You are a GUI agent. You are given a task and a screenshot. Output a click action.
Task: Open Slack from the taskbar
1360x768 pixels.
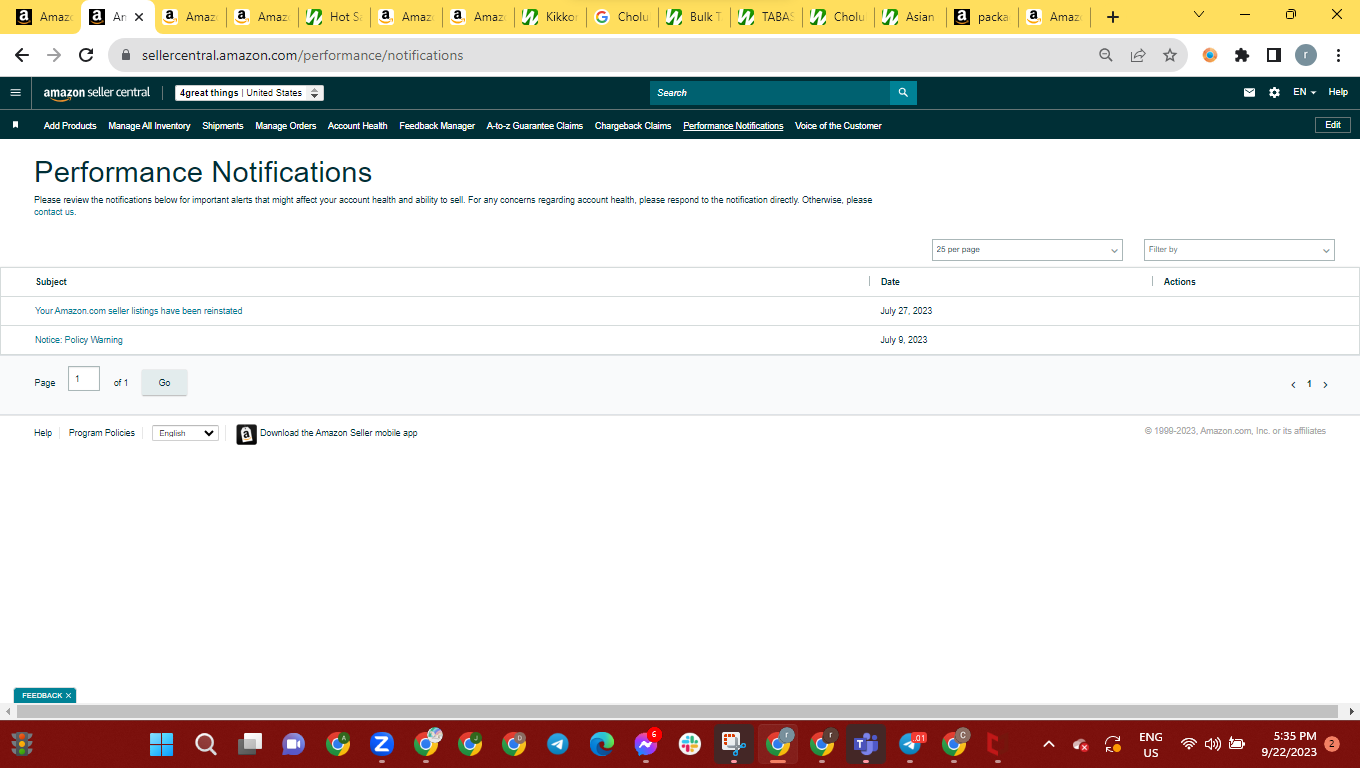click(x=690, y=744)
